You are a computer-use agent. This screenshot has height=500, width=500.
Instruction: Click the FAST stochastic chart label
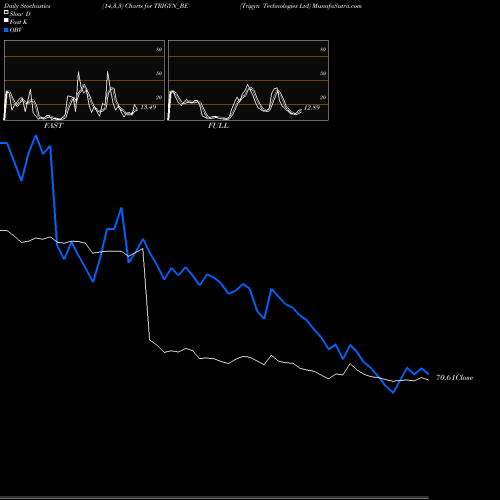(x=53, y=126)
